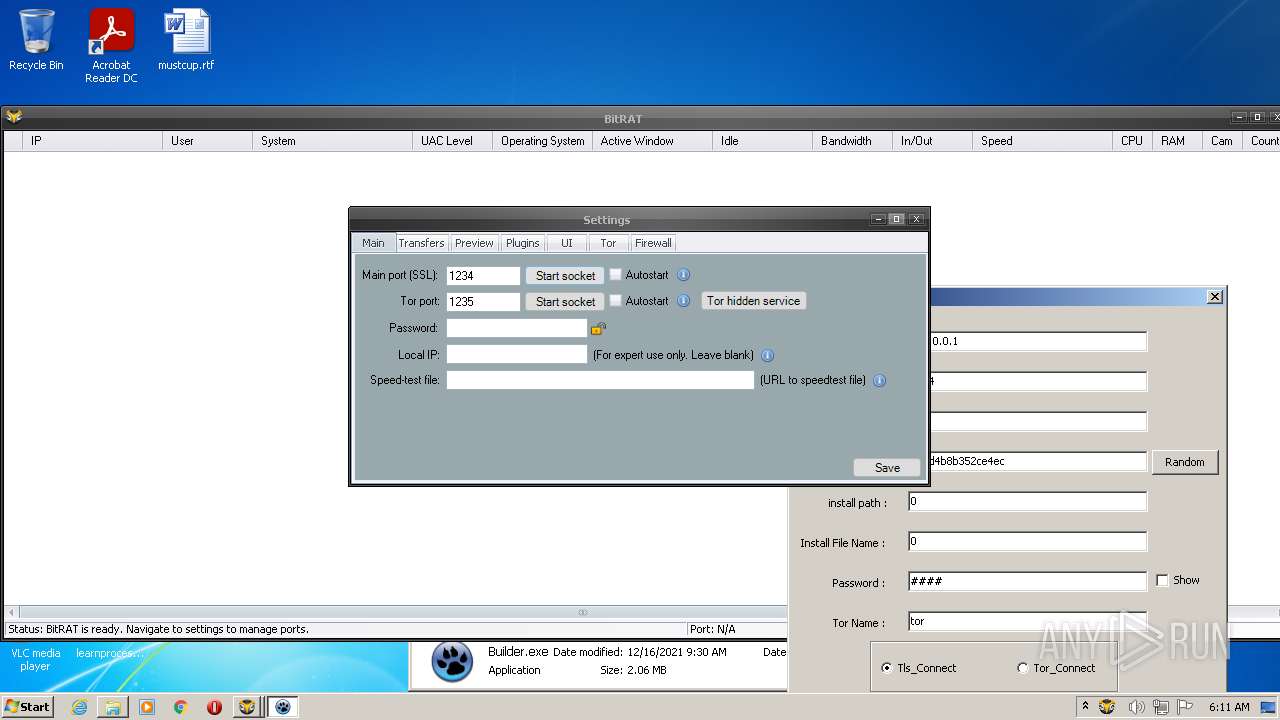Image resolution: width=1280 pixels, height=720 pixels.
Task: Open the Tor settings tab
Action: [x=608, y=243]
